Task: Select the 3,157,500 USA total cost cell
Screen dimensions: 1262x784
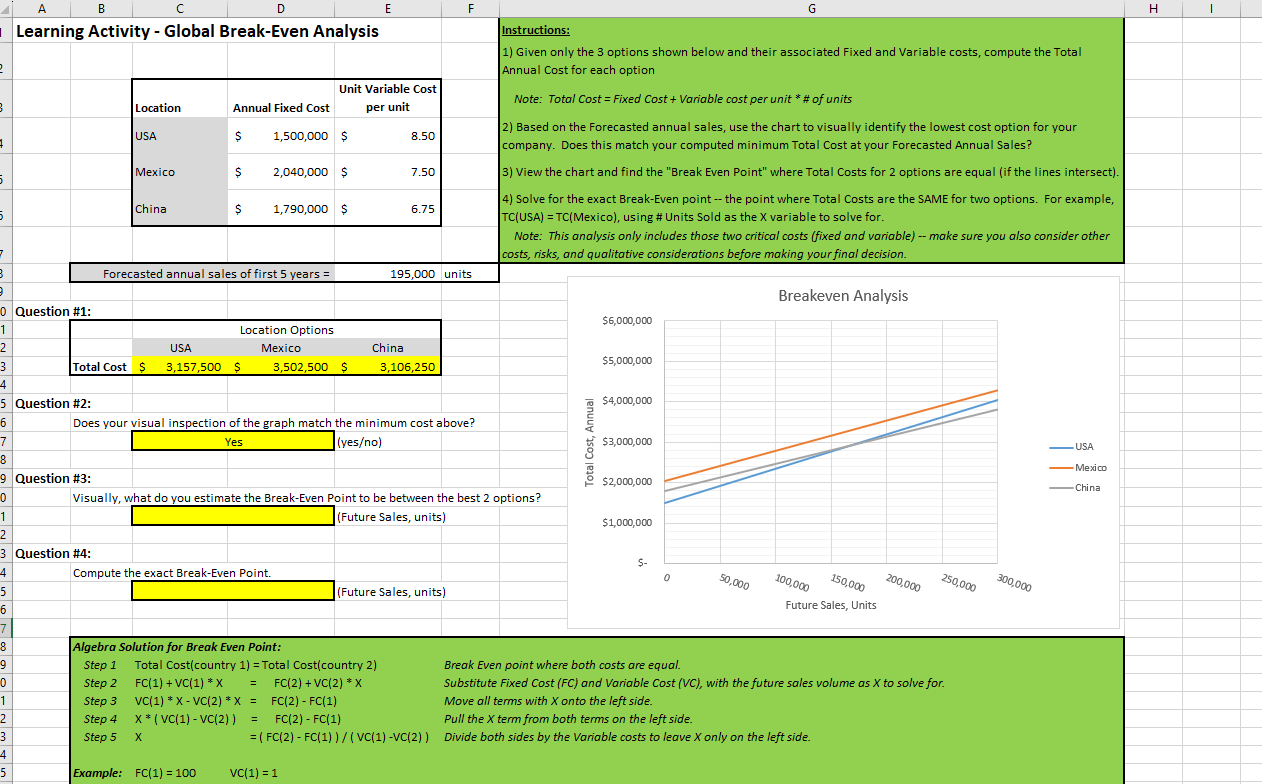Action: click(x=180, y=367)
